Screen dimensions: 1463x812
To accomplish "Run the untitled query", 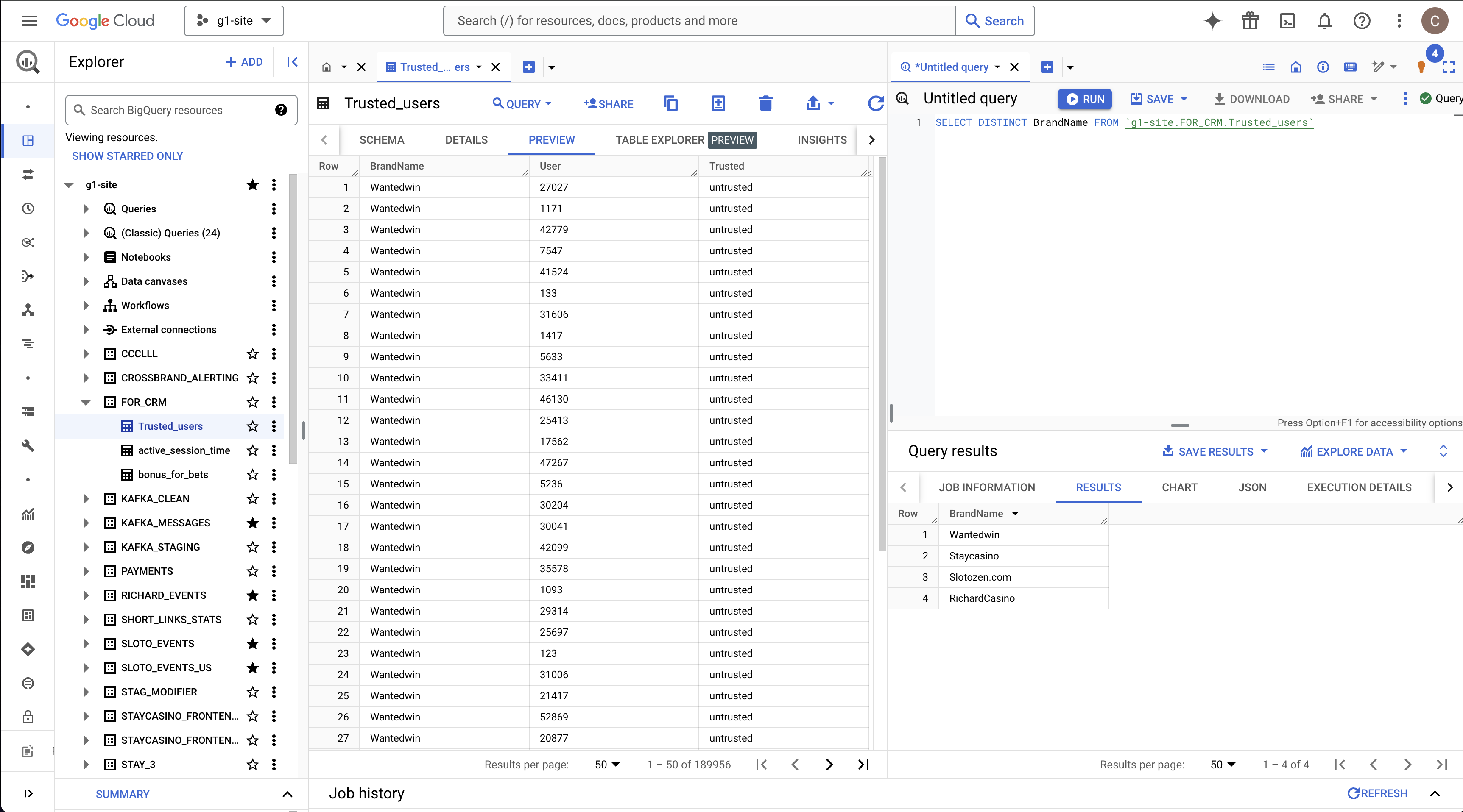I will coord(1085,99).
